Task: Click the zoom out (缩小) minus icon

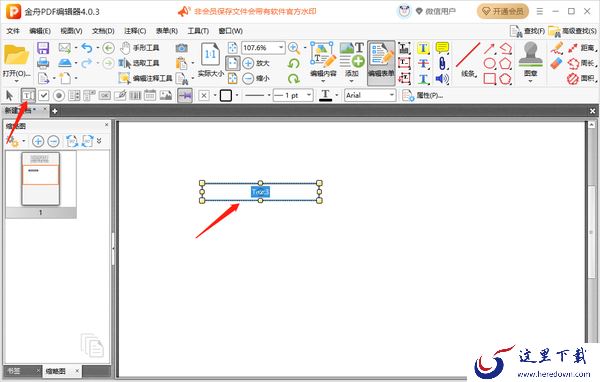Action: point(248,78)
